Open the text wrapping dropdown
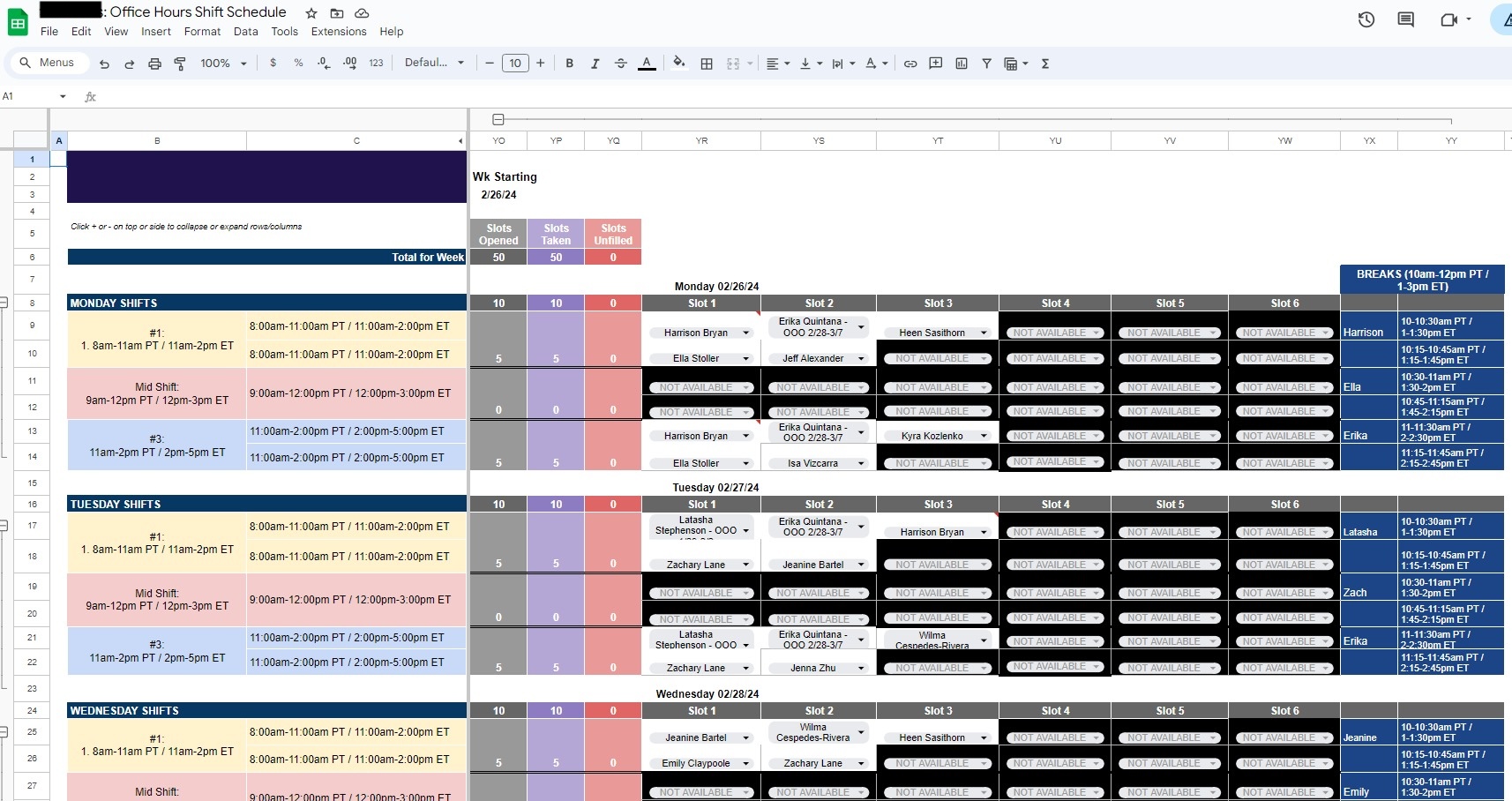The height and width of the screenshot is (801, 1512). pos(843,64)
